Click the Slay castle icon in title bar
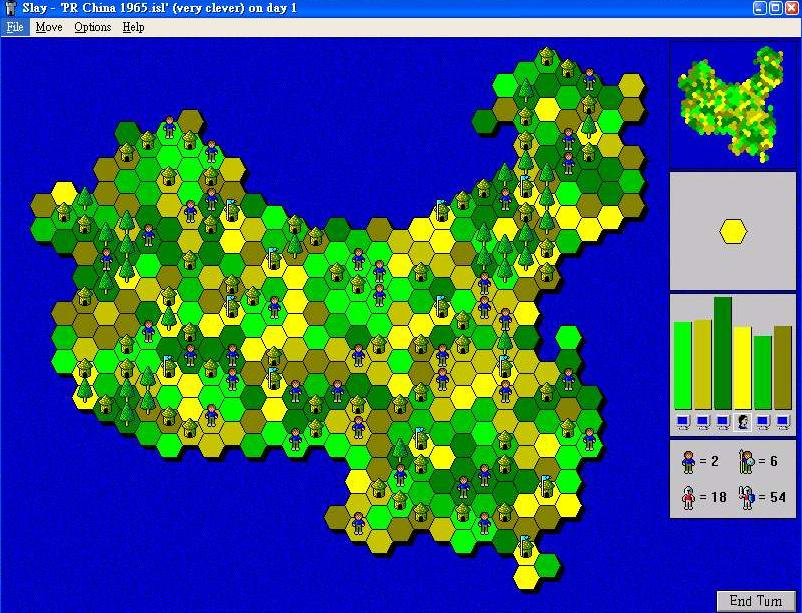This screenshot has width=802, height=613. coord(11,8)
